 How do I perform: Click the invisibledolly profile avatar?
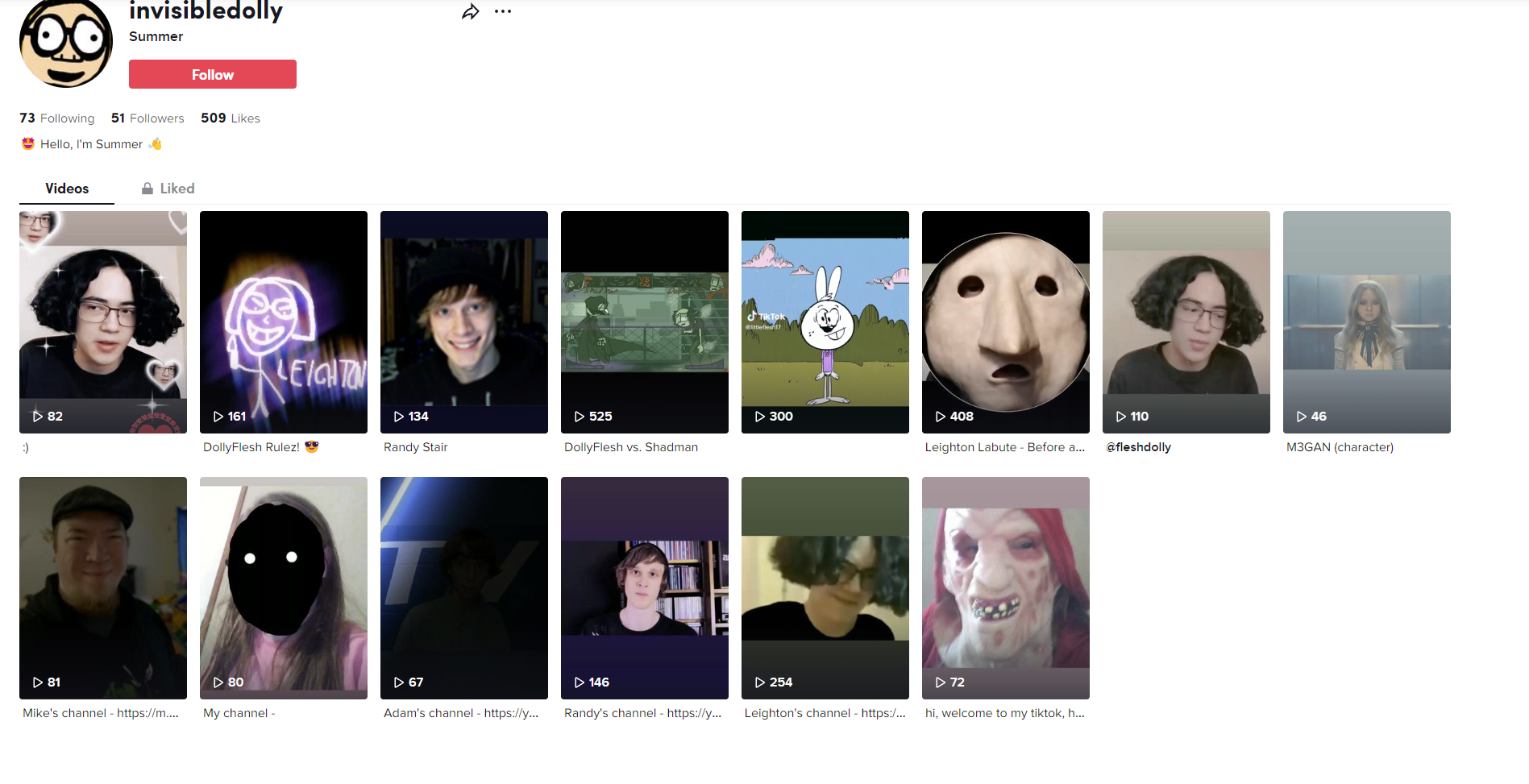[x=66, y=42]
